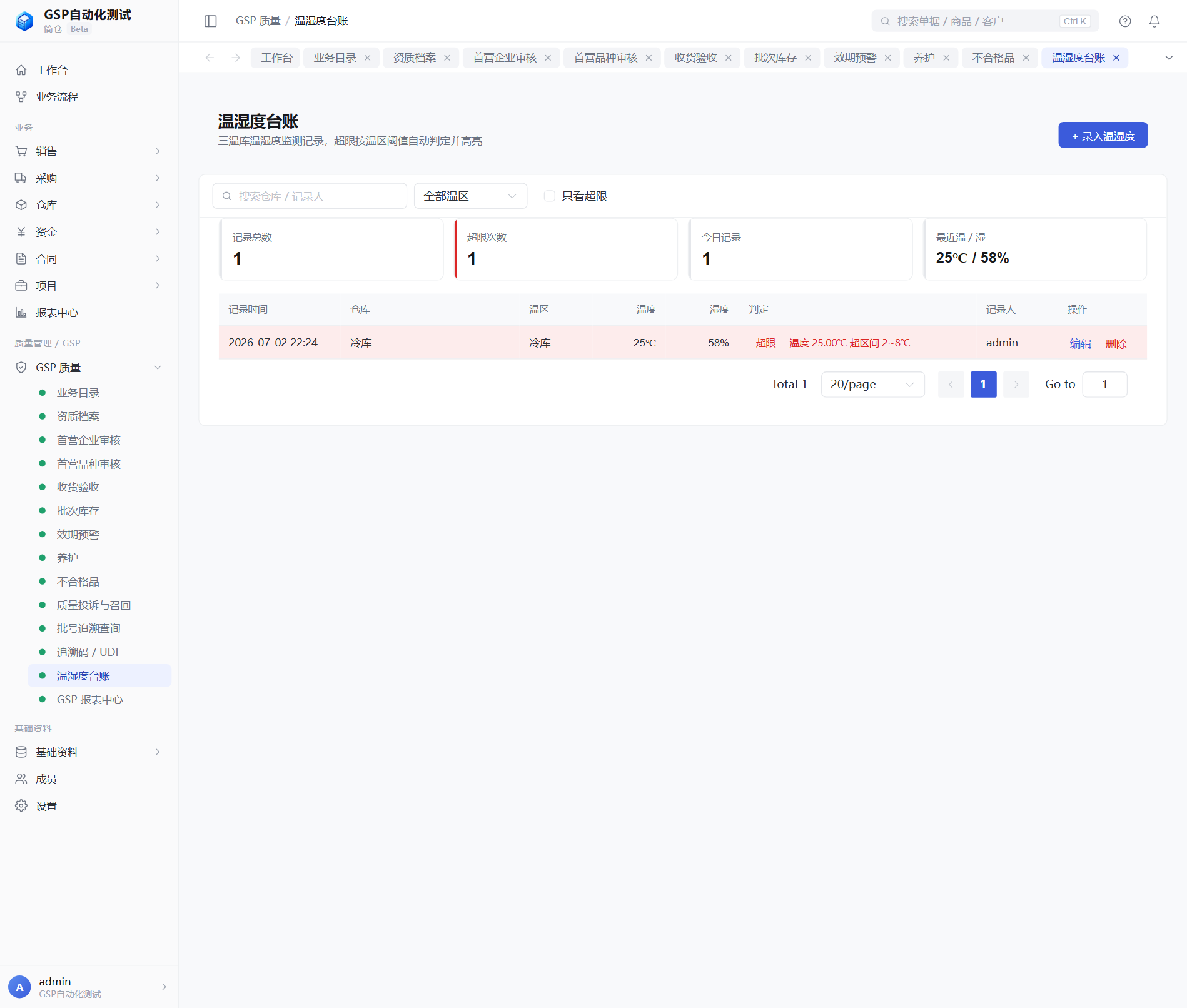This screenshot has height=1008, width=1187.
Task: Enable the 只看超限 checkbox
Action: [x=550, y=196]
